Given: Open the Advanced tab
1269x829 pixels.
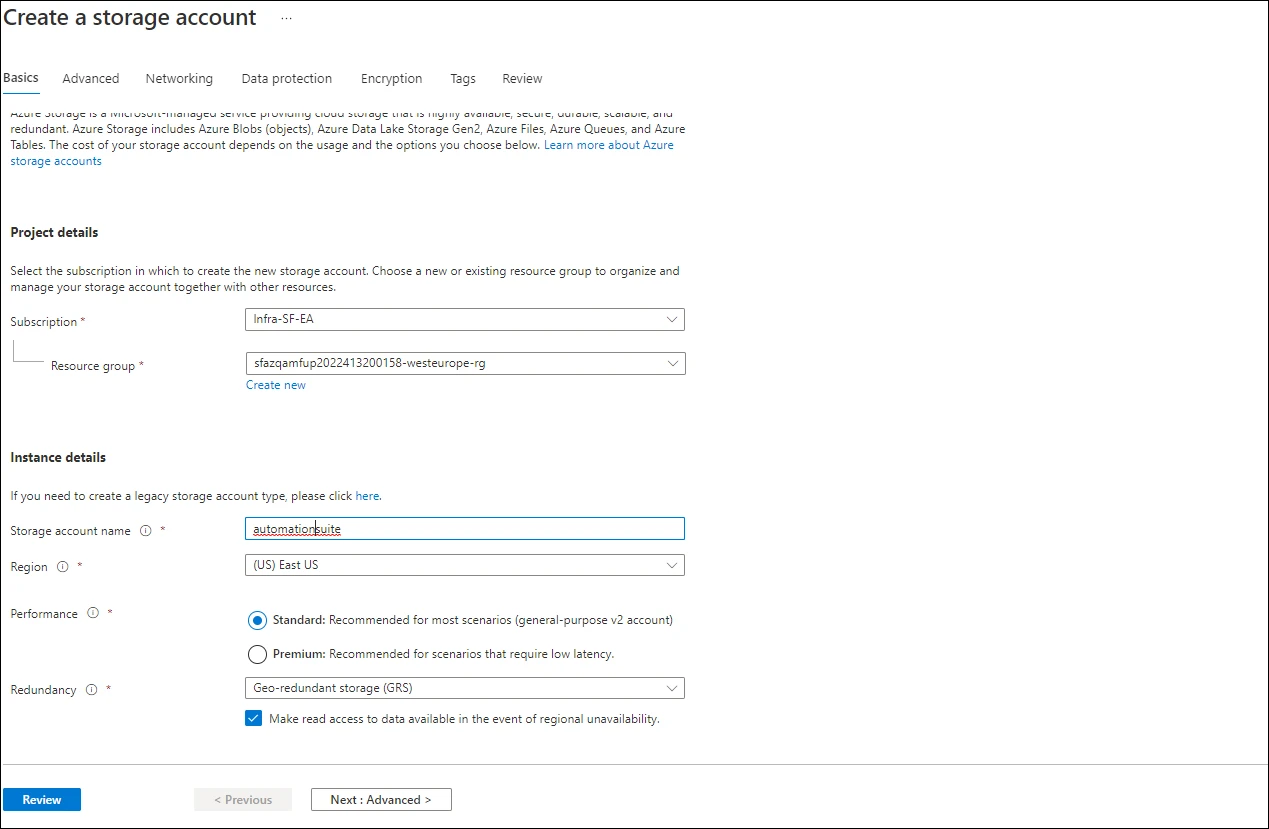Looking at the screenshot, I should (x=90, y=78).
